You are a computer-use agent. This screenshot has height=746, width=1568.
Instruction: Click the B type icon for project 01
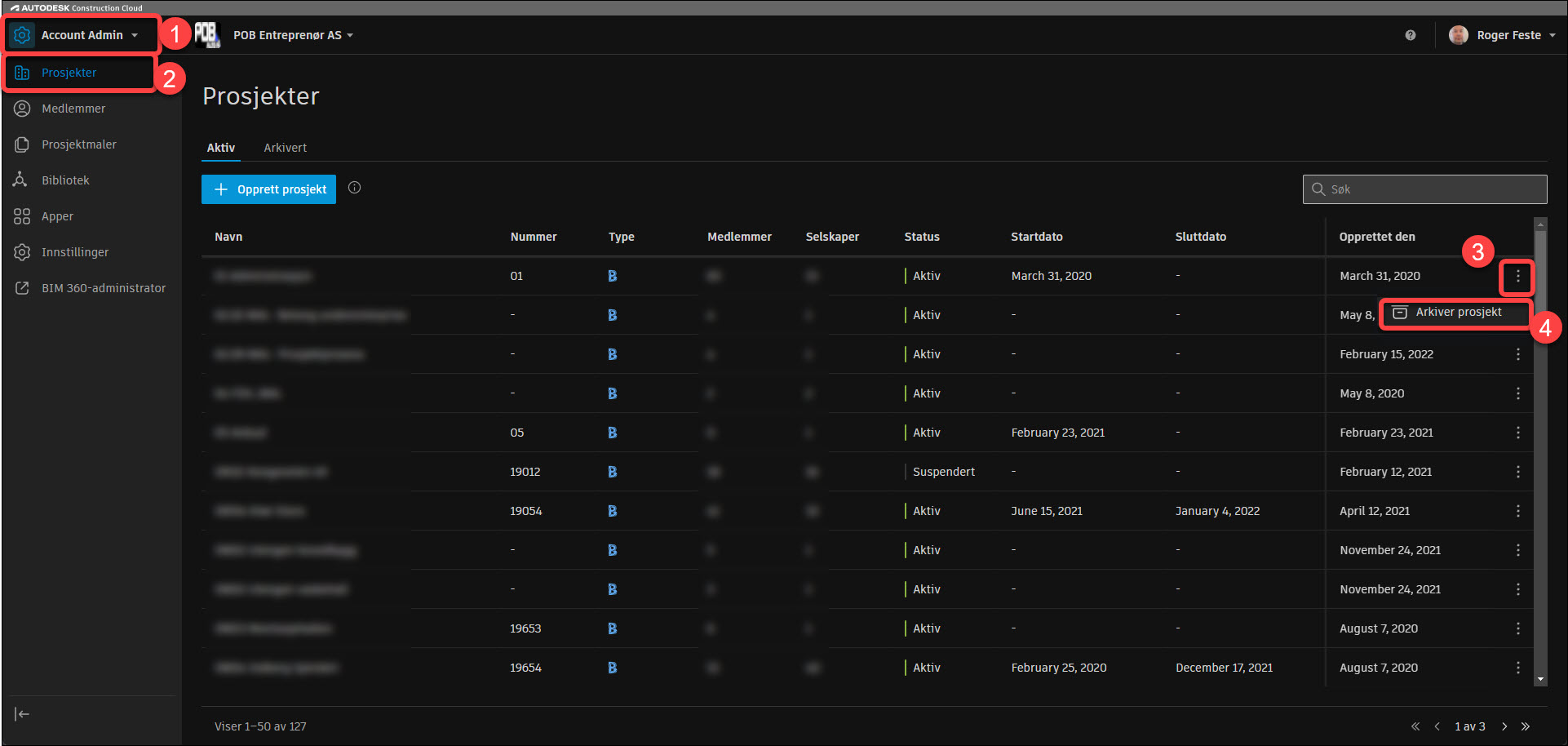pos(613,276)
